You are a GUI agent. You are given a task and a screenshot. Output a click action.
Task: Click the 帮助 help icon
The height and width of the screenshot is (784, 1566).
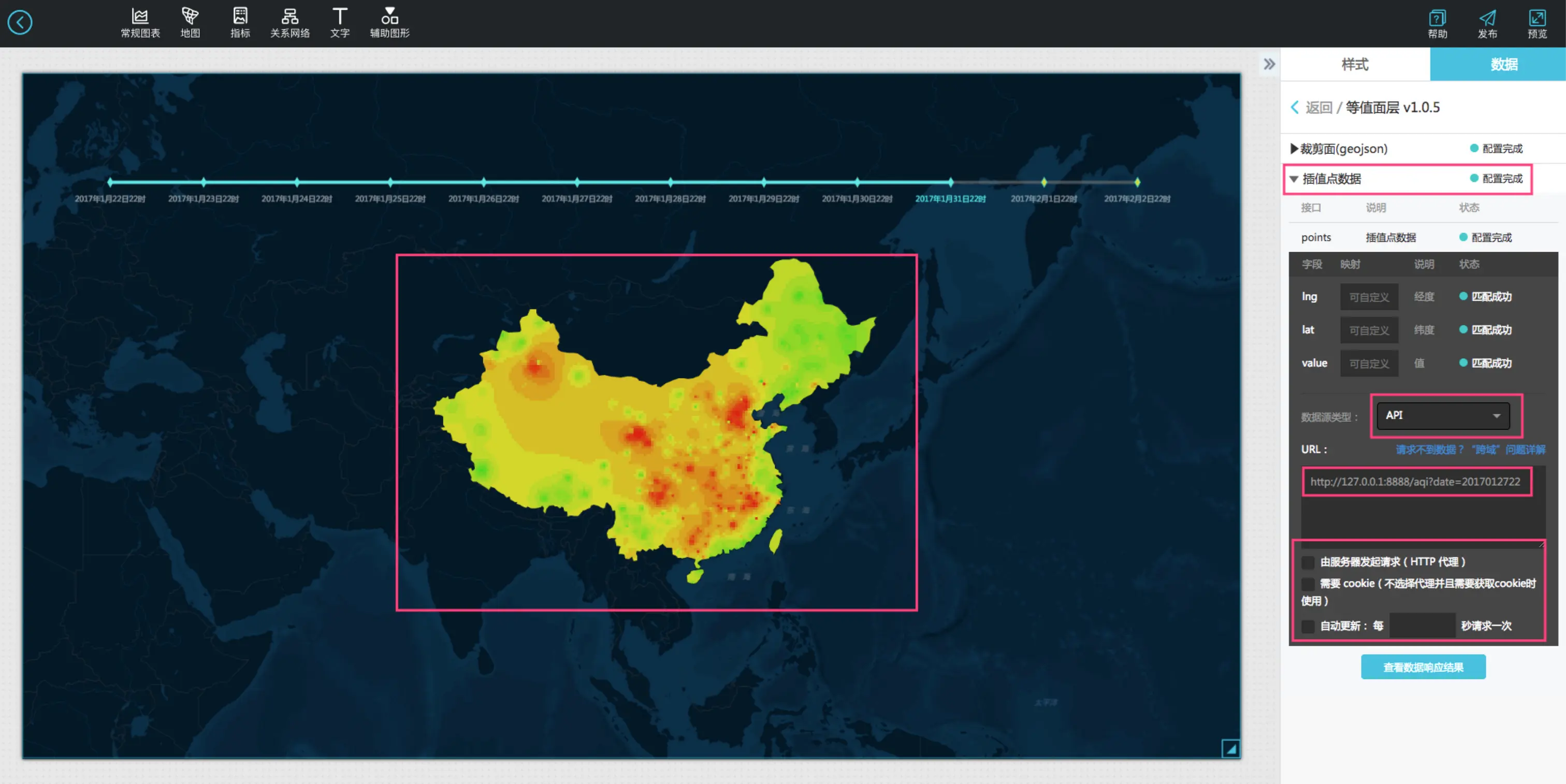[1437, 24]
